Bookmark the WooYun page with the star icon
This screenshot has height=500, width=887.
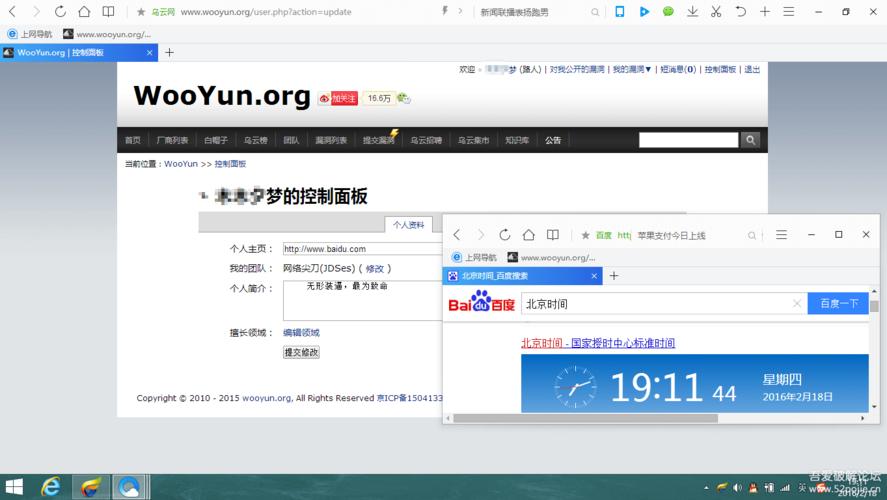coord(141,12)
